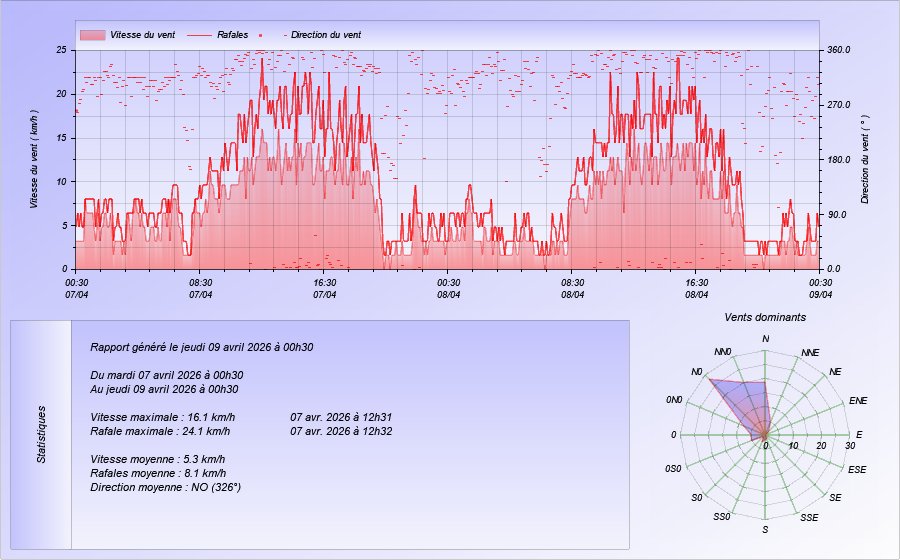Screen dimensions: 900x560
Task: Select the ESE direction on the compass chart
Action: click(x=857, y=469)
